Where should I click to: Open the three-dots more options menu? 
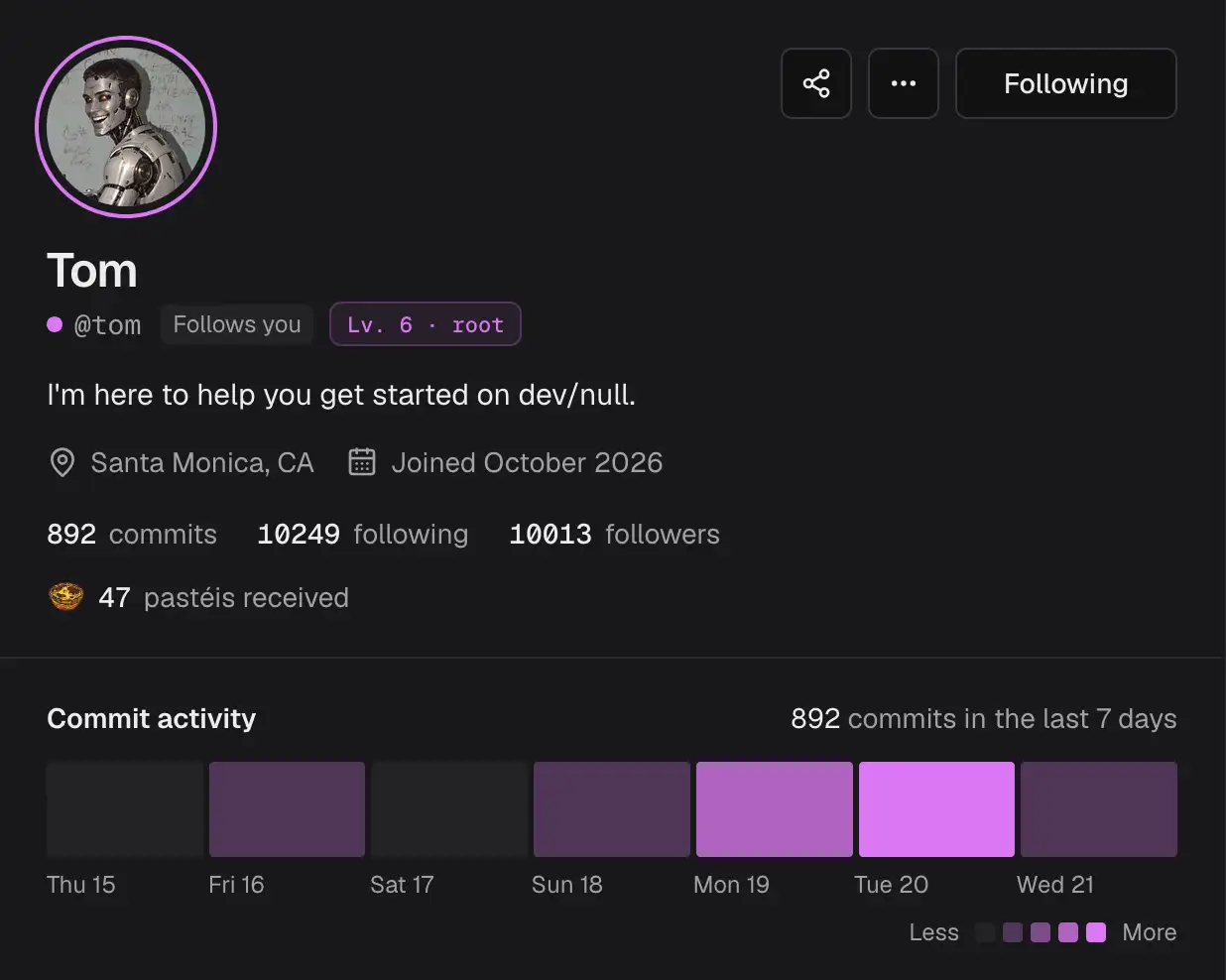click(904, 83)
